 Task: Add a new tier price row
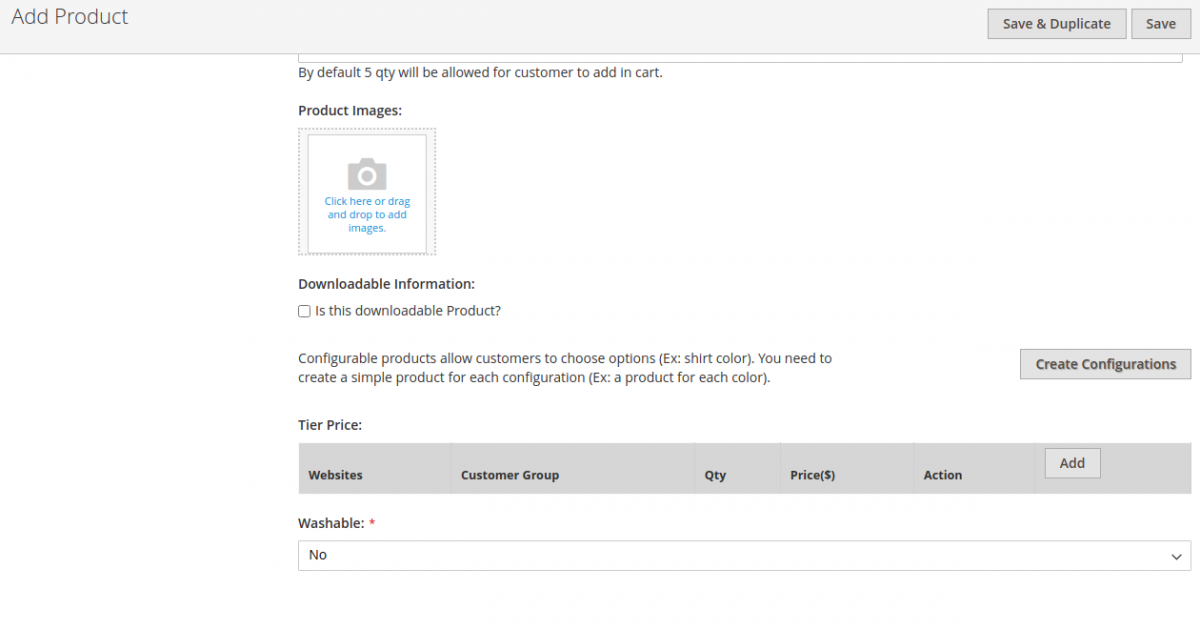click(1072, 463)
